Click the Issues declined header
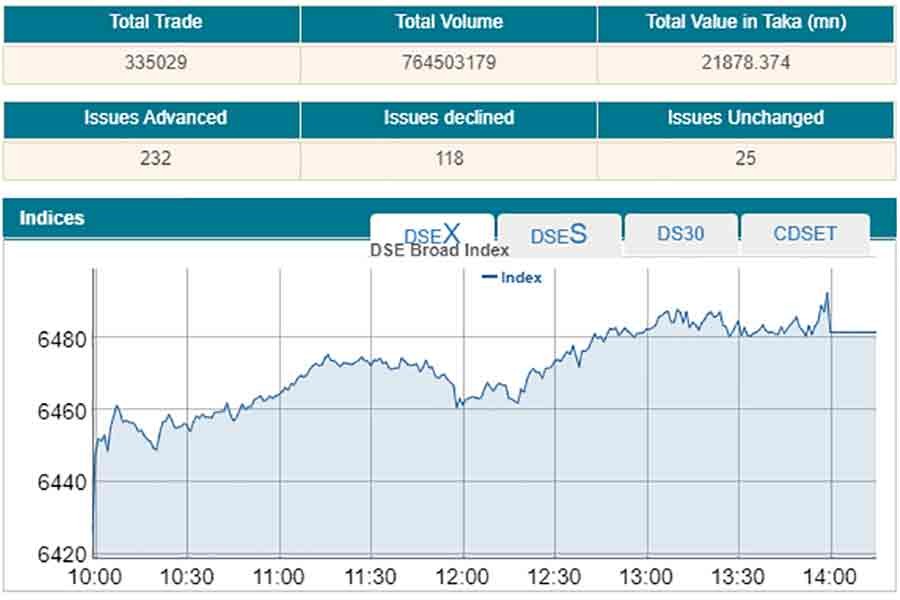 [450, 117]
